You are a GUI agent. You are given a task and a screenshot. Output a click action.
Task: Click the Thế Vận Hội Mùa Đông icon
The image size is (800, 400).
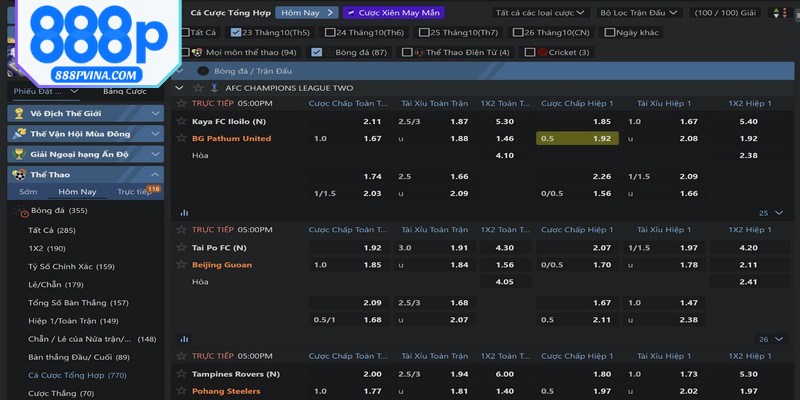(21, 134)
